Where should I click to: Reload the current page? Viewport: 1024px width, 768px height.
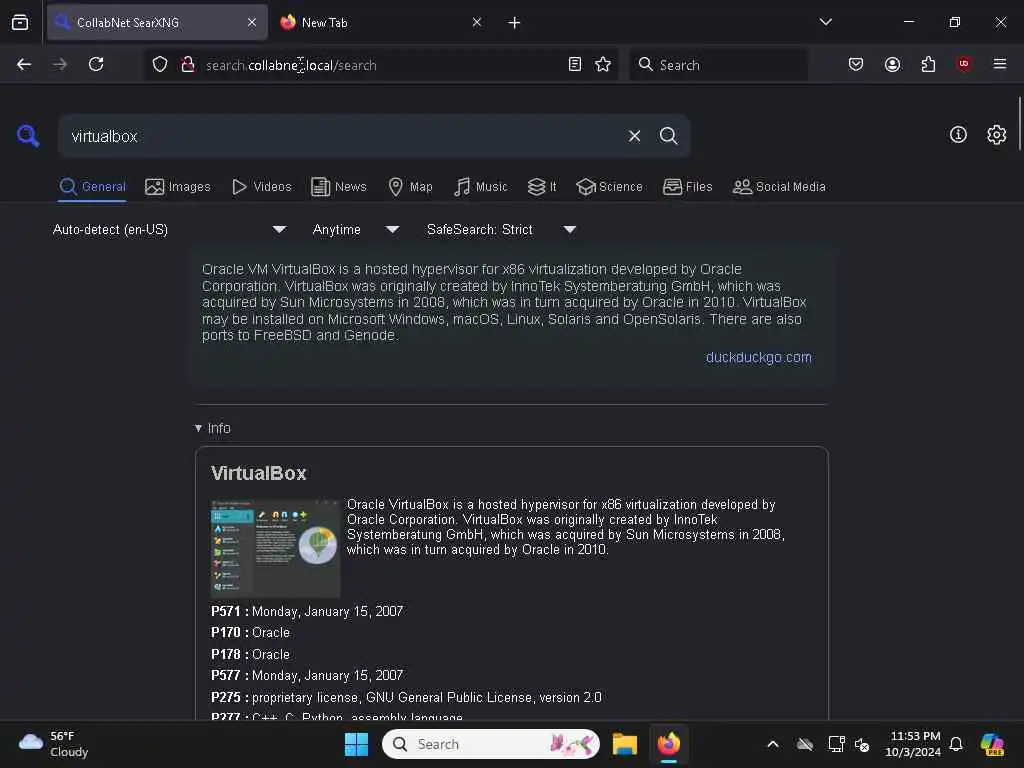pyautogui.click(x=96, y=64)
